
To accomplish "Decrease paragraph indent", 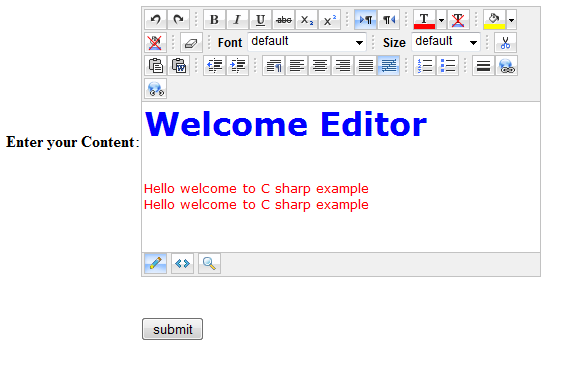I will 214,66.
